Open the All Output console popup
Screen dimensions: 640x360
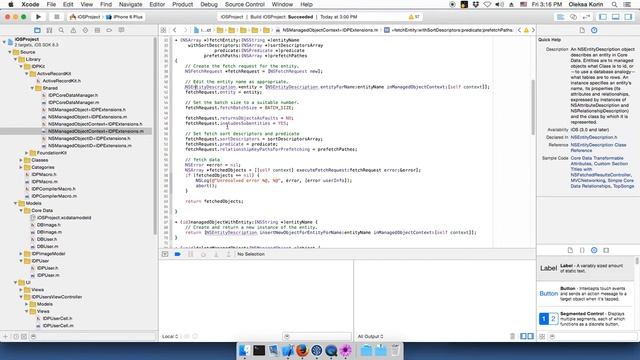370,336
